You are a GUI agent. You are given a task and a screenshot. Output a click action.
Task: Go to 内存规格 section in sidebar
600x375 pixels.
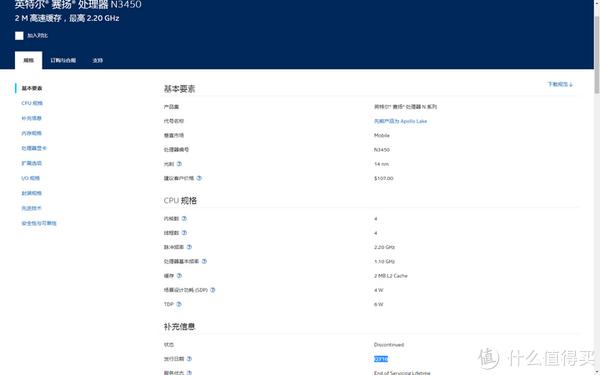coord(31,133)
